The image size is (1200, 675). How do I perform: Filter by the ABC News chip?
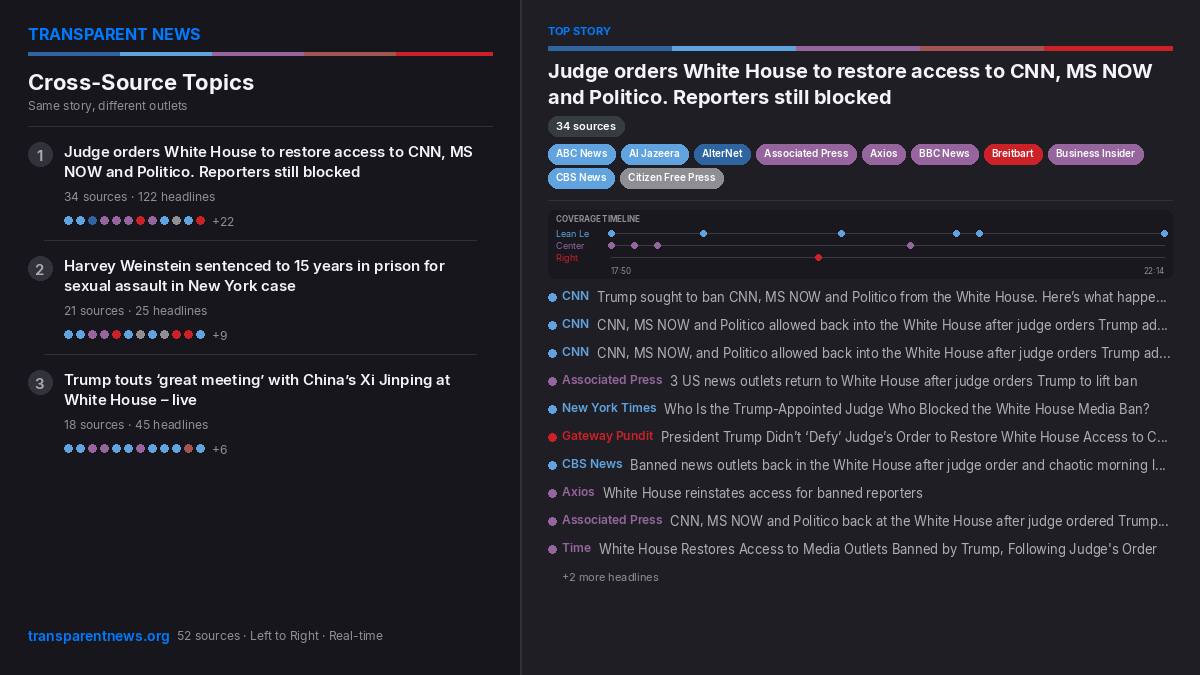coord(581,154)
